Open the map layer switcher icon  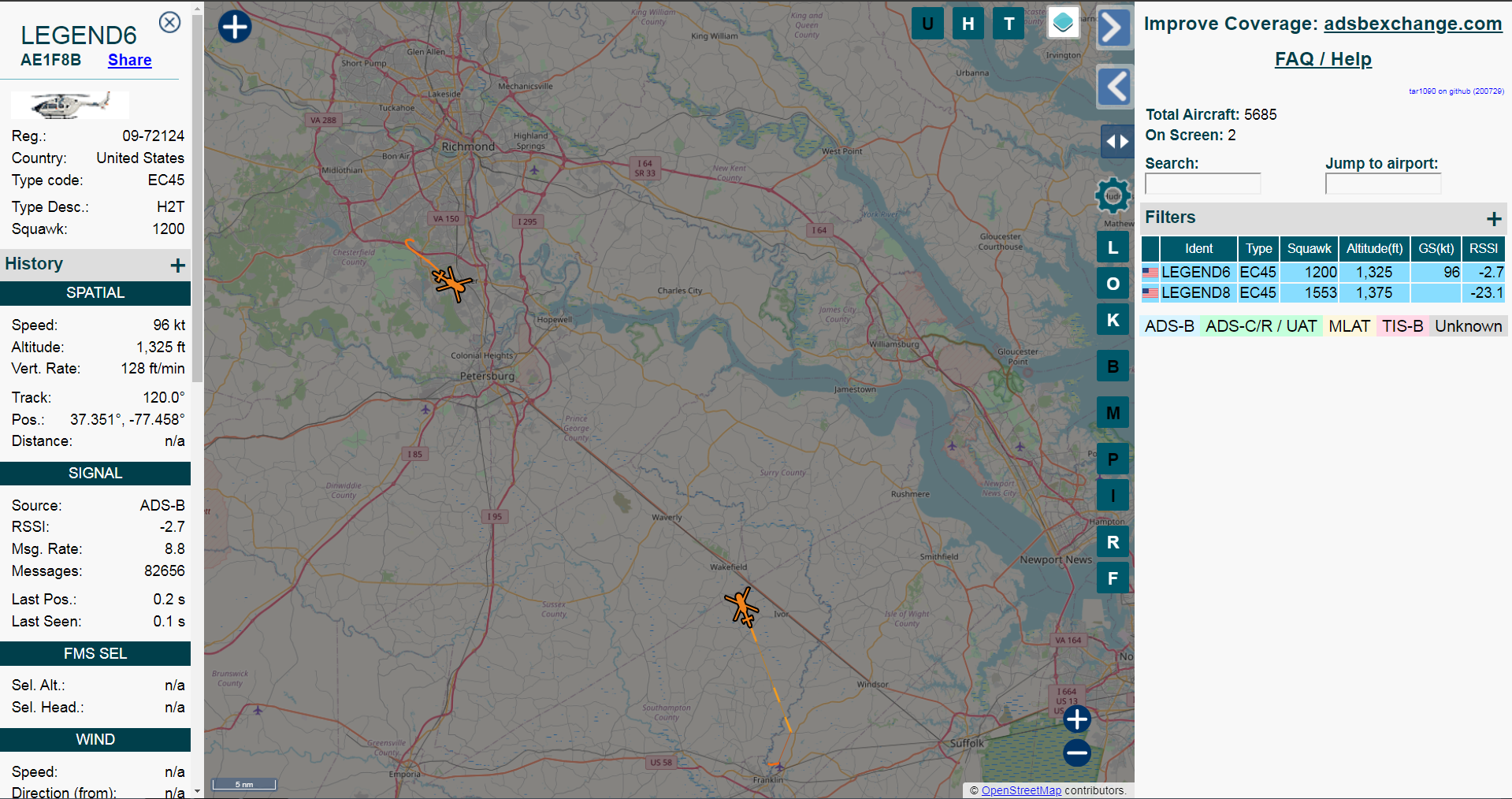pos(1063,23)
